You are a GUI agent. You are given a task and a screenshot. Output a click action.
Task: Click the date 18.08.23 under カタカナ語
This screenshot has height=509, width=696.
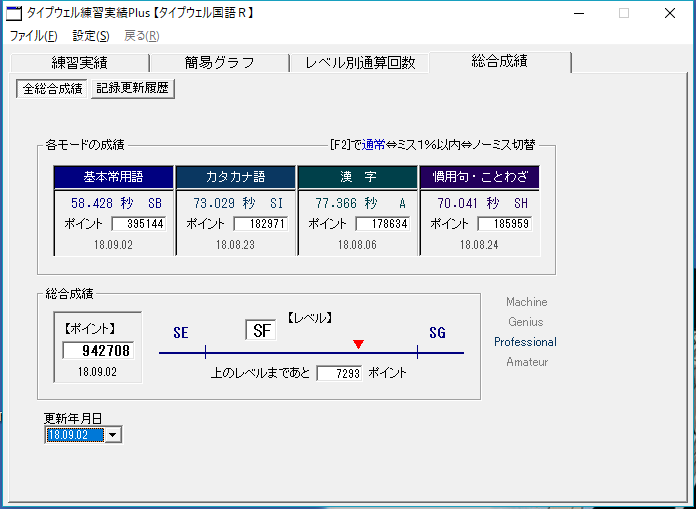pos(235,245)
